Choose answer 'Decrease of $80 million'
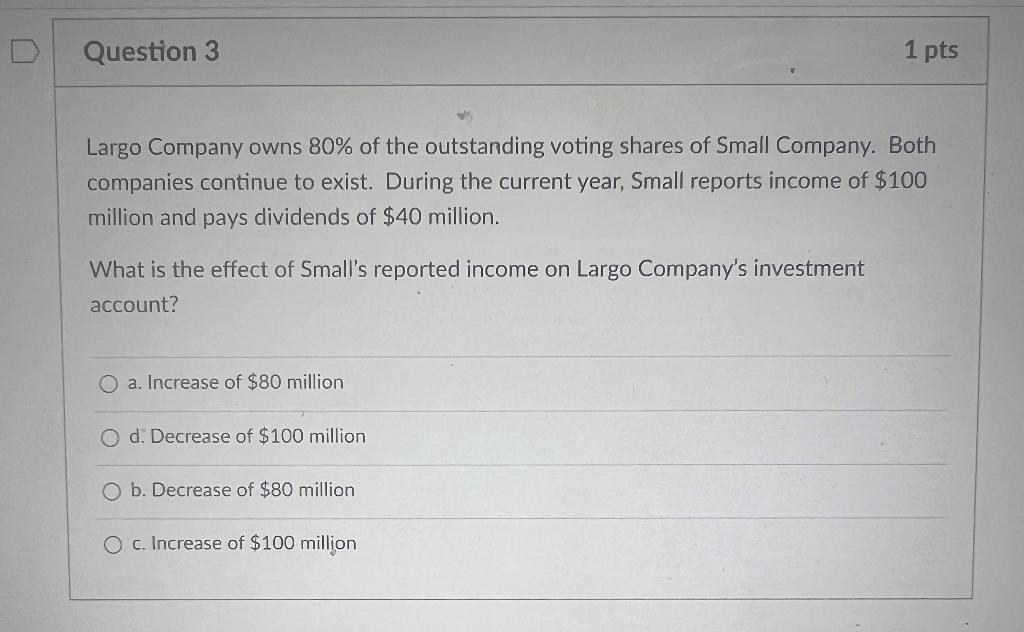This screenshot has height=632, width=1024. 240,490
